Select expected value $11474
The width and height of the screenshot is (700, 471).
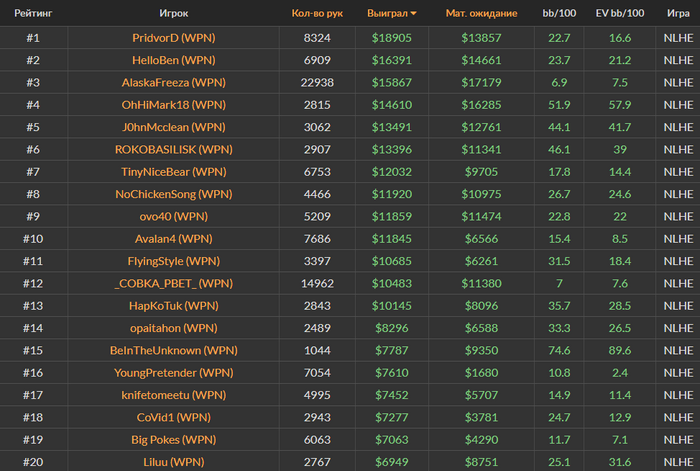[481, 217]
